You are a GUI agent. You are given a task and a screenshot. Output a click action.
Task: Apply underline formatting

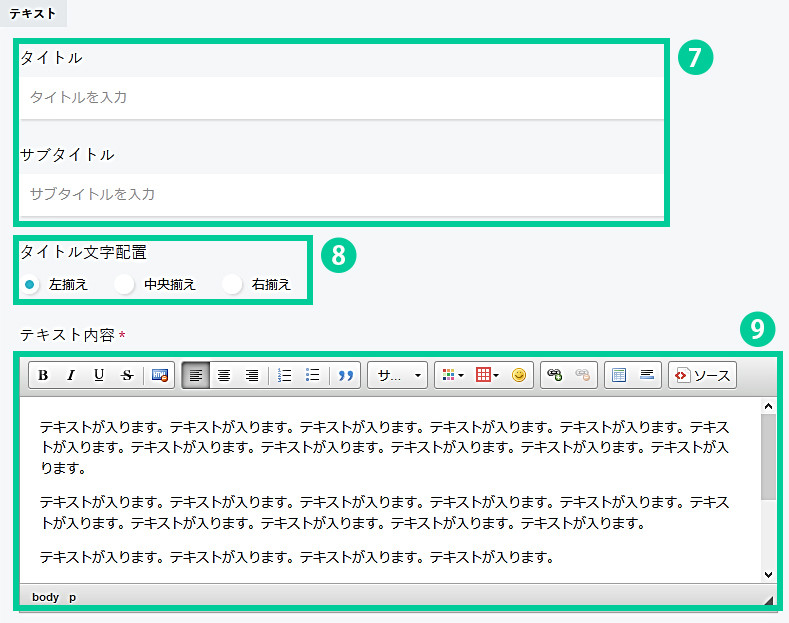[98, 375]
